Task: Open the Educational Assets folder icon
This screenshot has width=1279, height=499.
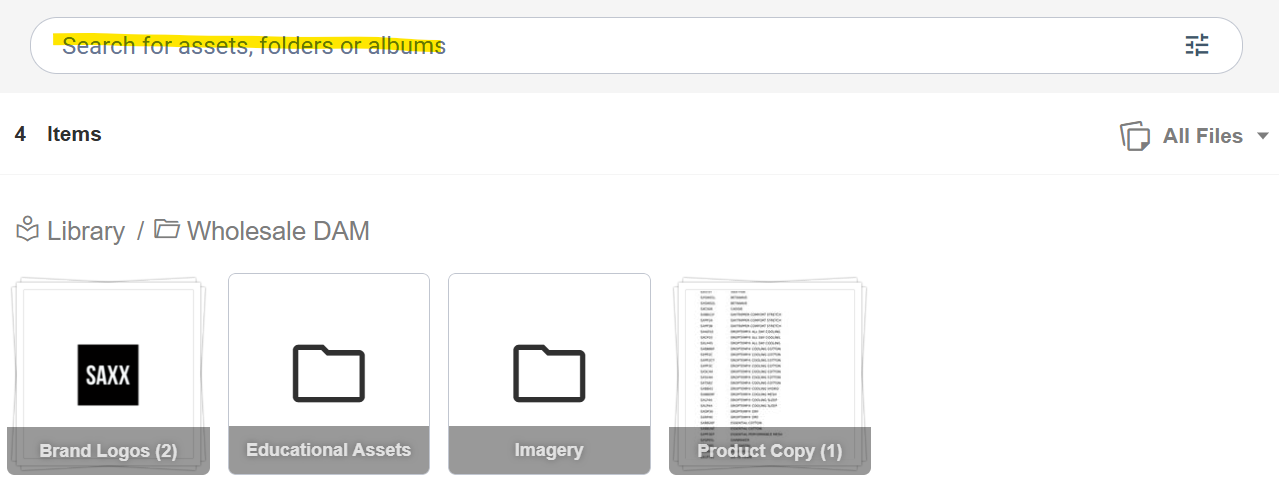Action: 328,372
